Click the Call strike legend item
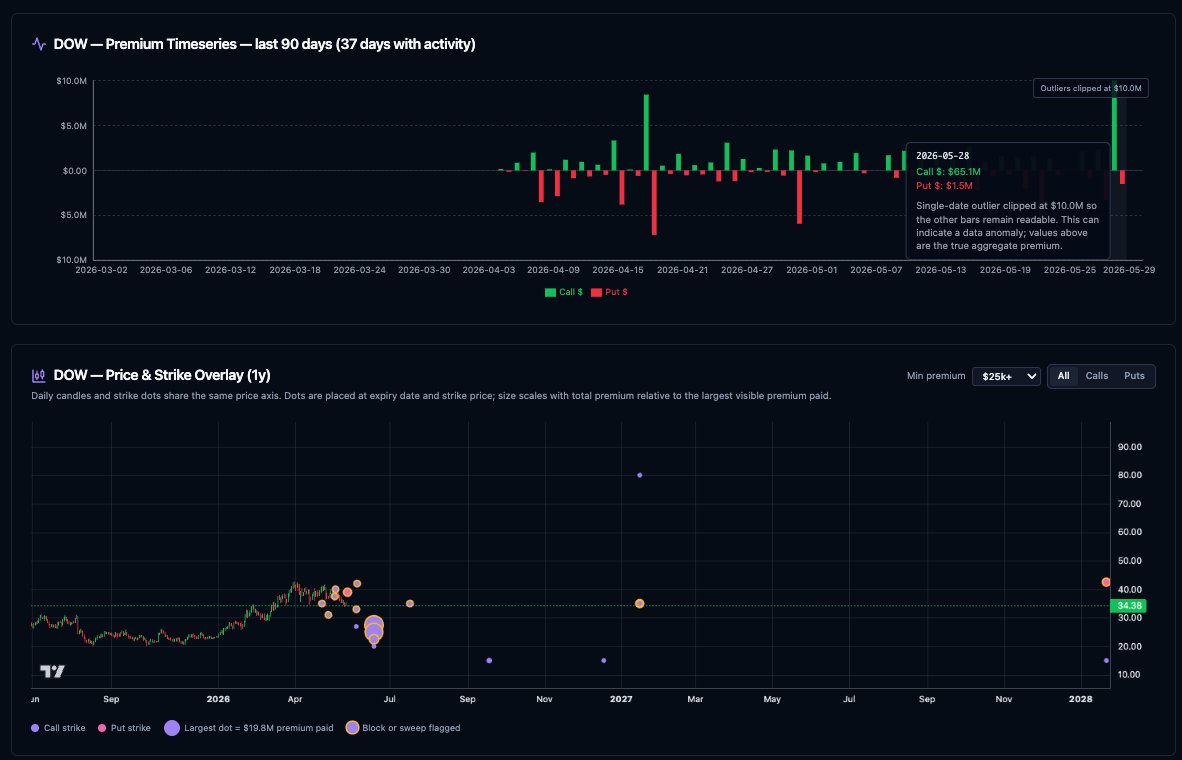The height and width of the screenshot is (760, 1182). coord(58,728)
